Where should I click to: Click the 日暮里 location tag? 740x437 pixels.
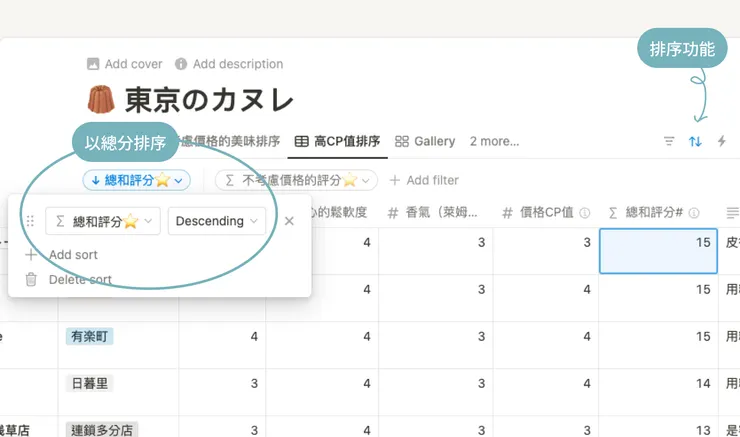tap(90, 383)
